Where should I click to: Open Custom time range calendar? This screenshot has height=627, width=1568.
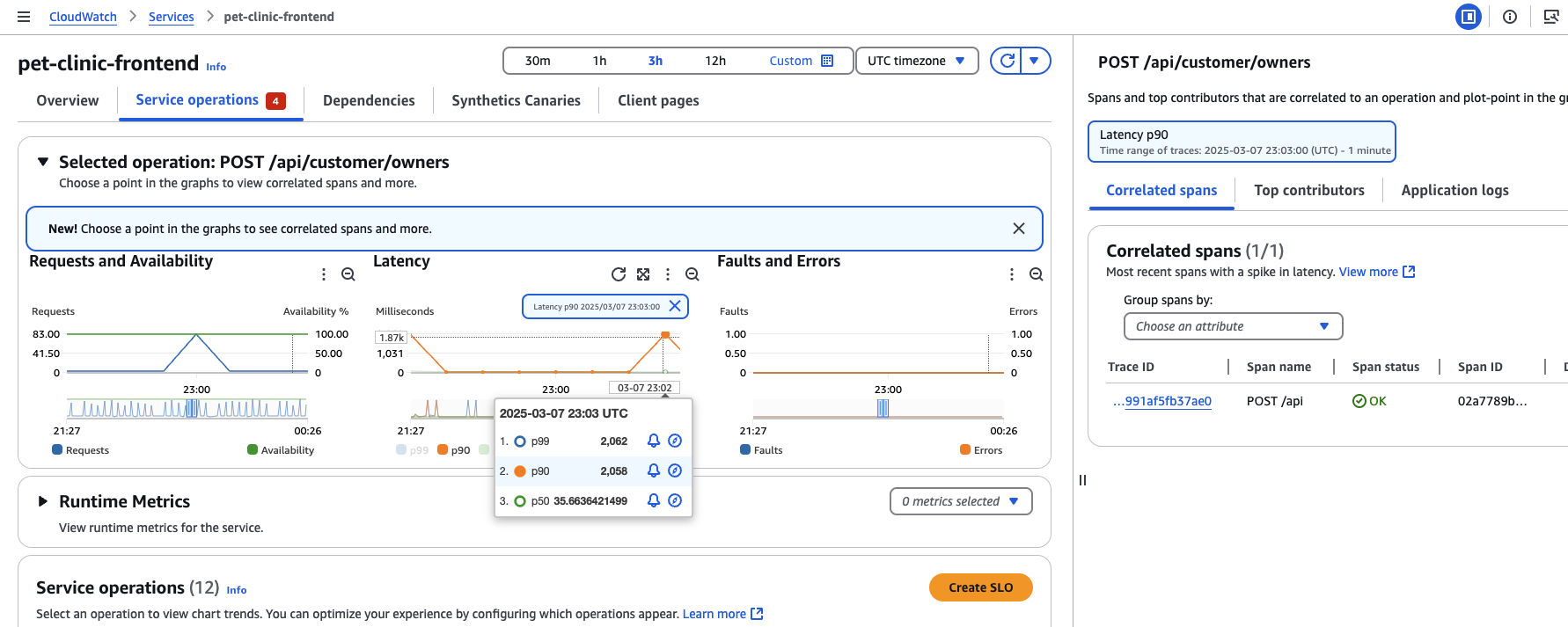[801, 61]
